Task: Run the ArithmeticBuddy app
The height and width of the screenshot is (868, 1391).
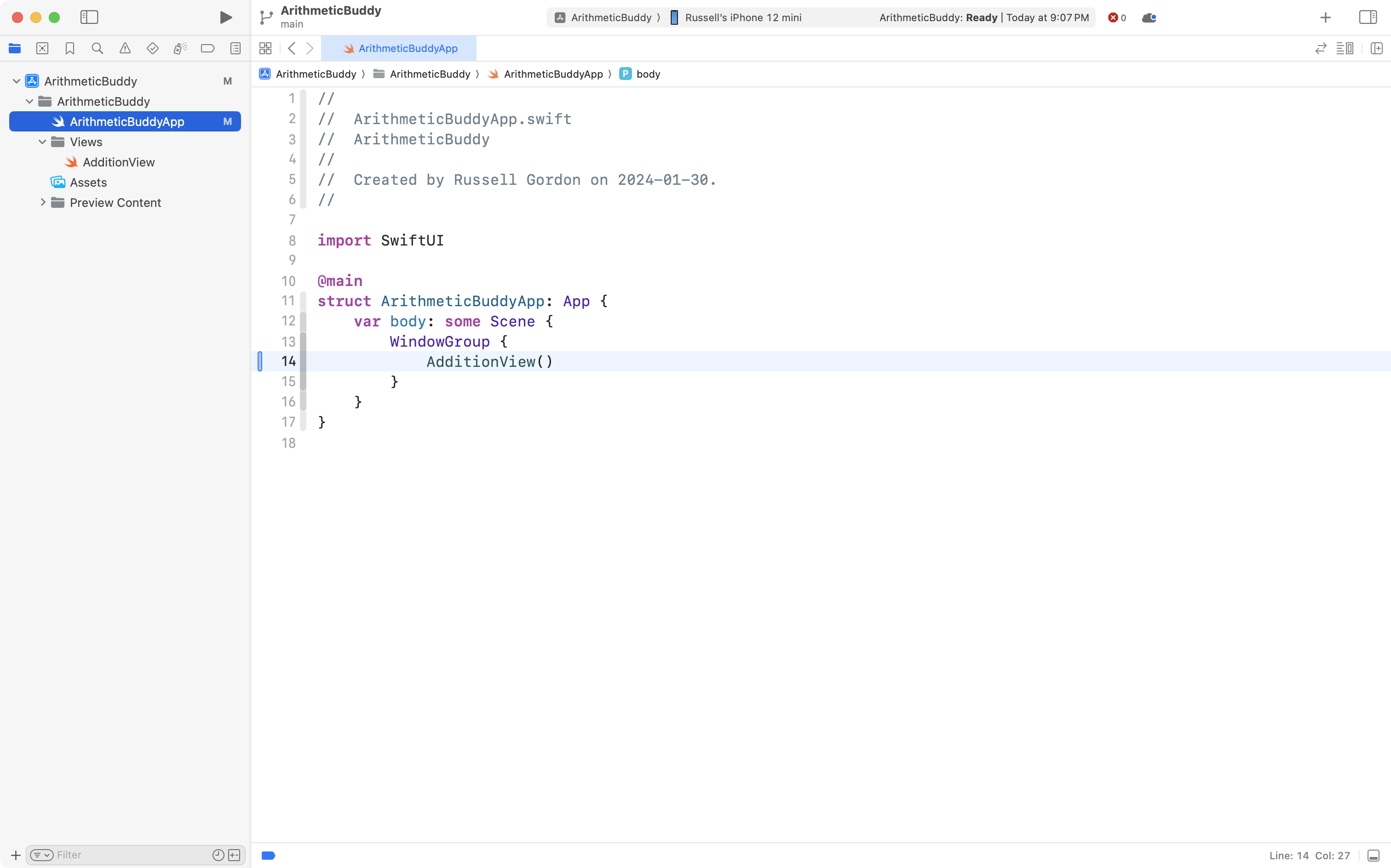Action: (225, 17)
